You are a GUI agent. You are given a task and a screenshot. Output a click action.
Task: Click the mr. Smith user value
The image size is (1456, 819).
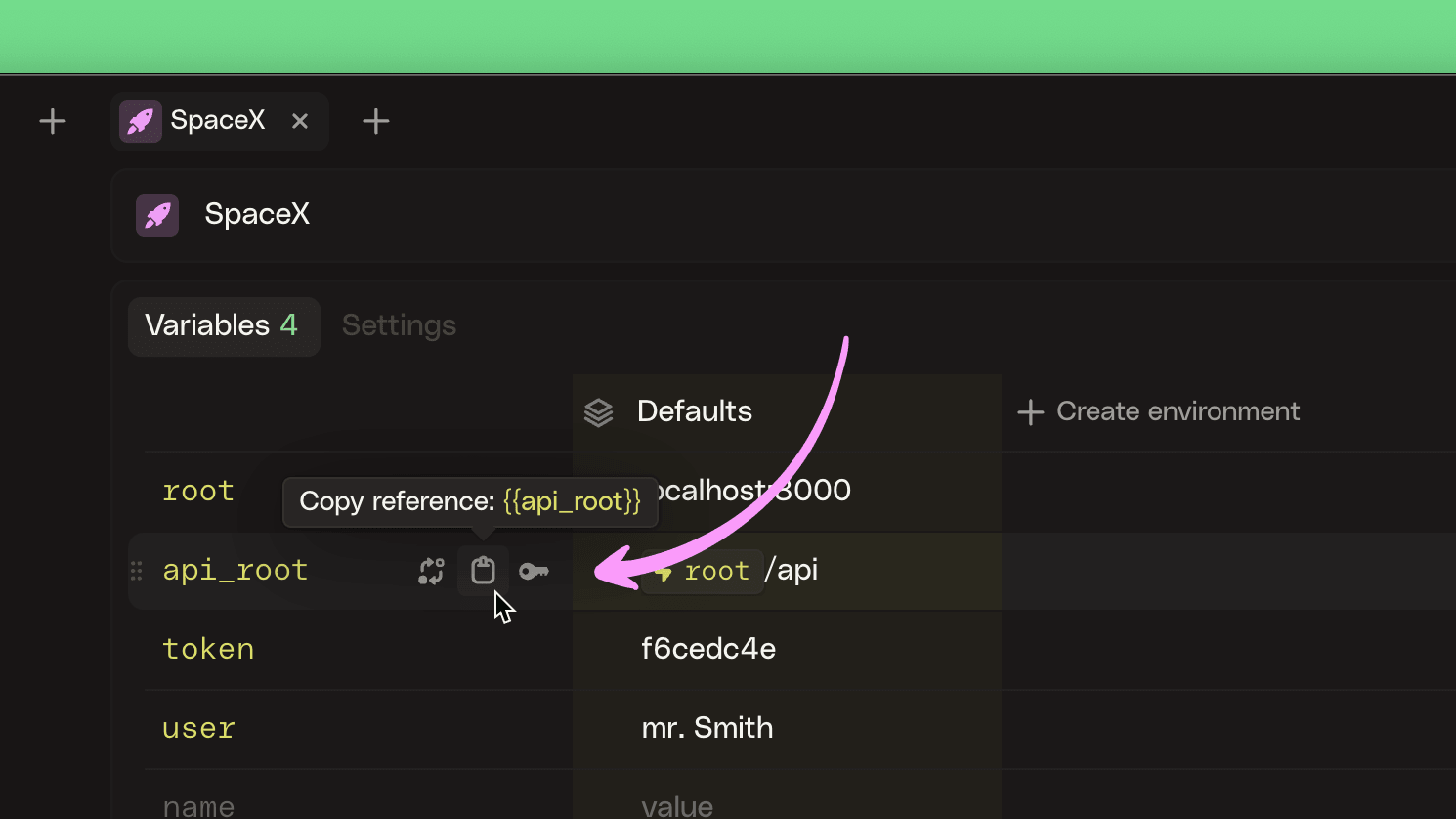pyautogui.click(x=707, y=728)
